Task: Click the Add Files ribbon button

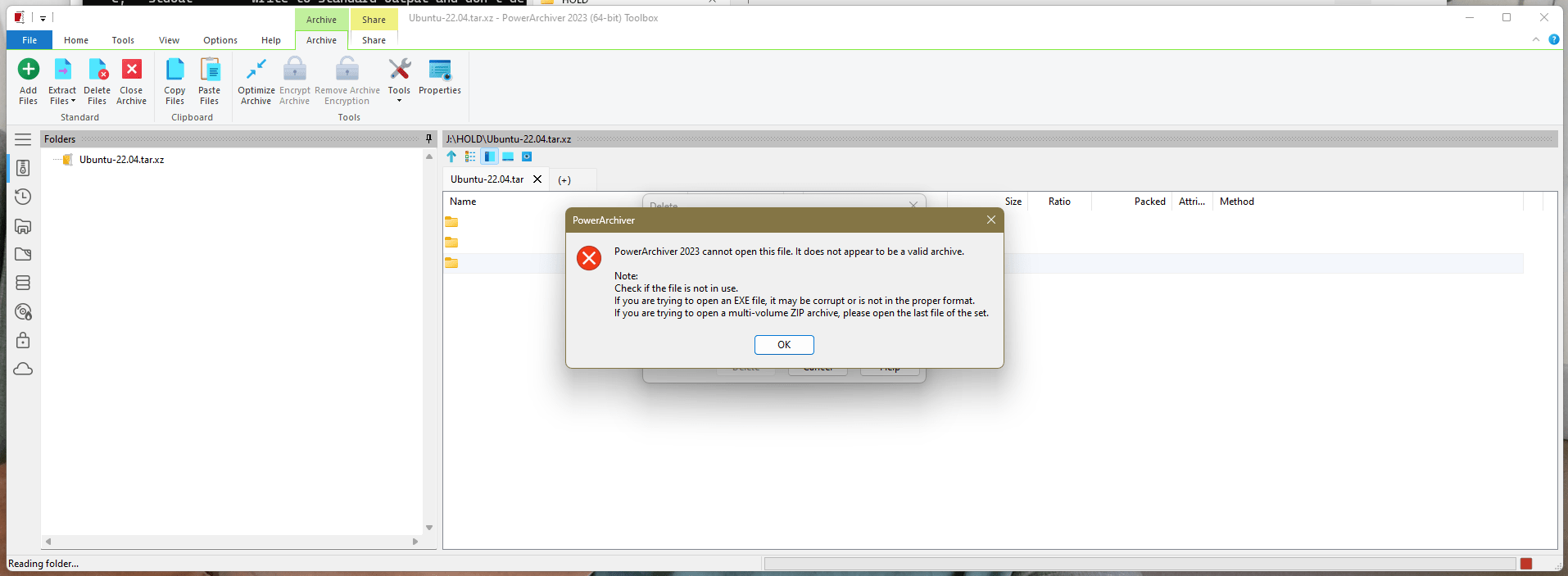Action: tap(28, 81)
